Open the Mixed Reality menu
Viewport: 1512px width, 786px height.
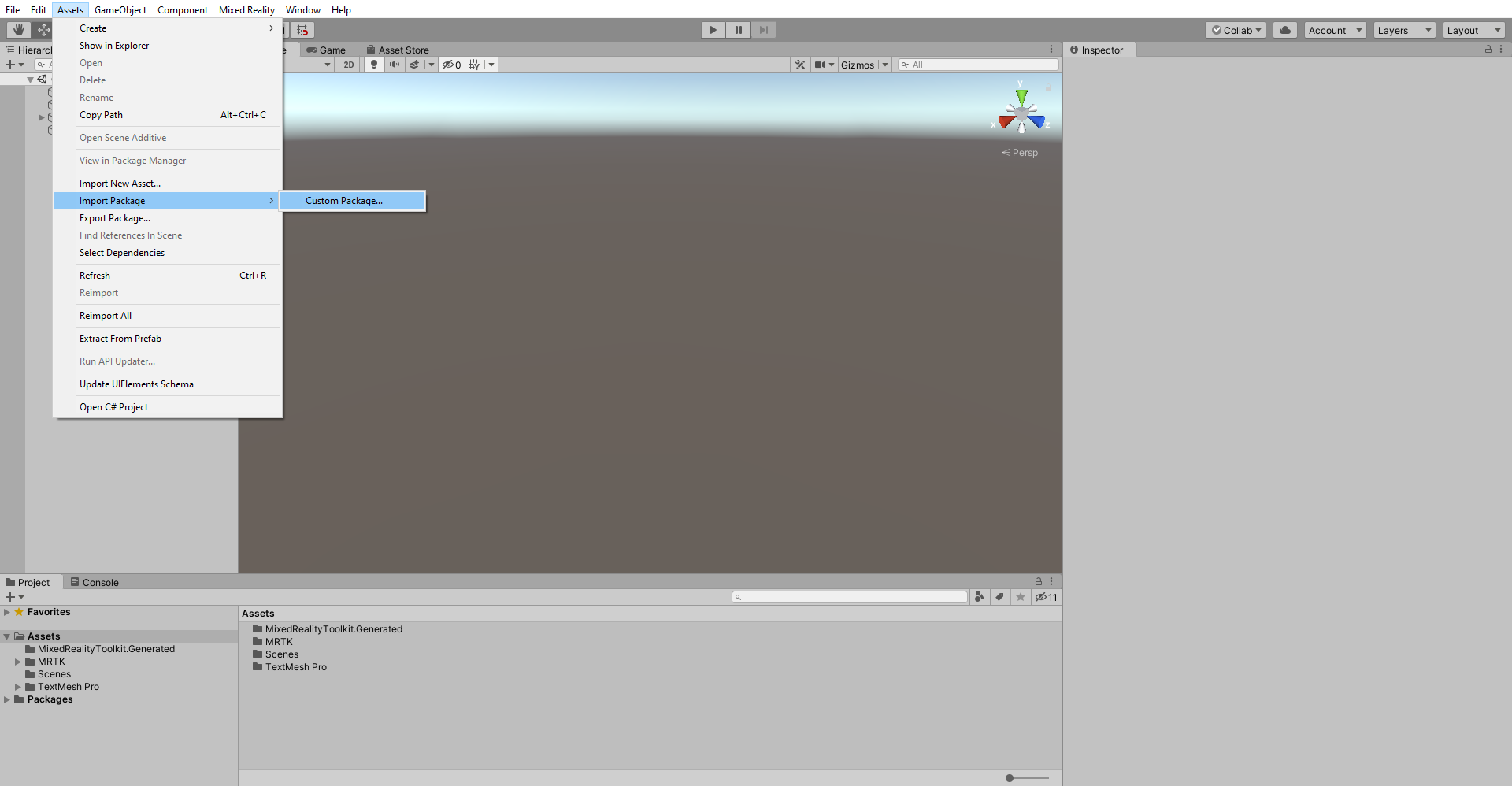(246, 10)
